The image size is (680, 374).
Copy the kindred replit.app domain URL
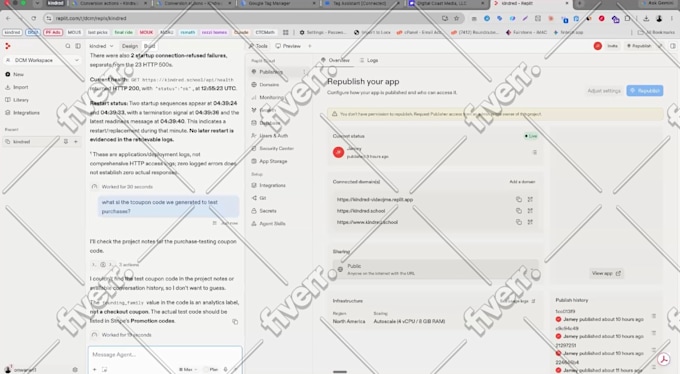[519, 200]
